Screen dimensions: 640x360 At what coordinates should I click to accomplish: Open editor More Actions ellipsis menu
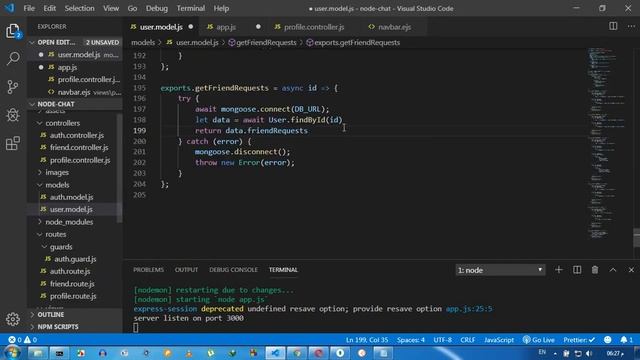[631, 26]
